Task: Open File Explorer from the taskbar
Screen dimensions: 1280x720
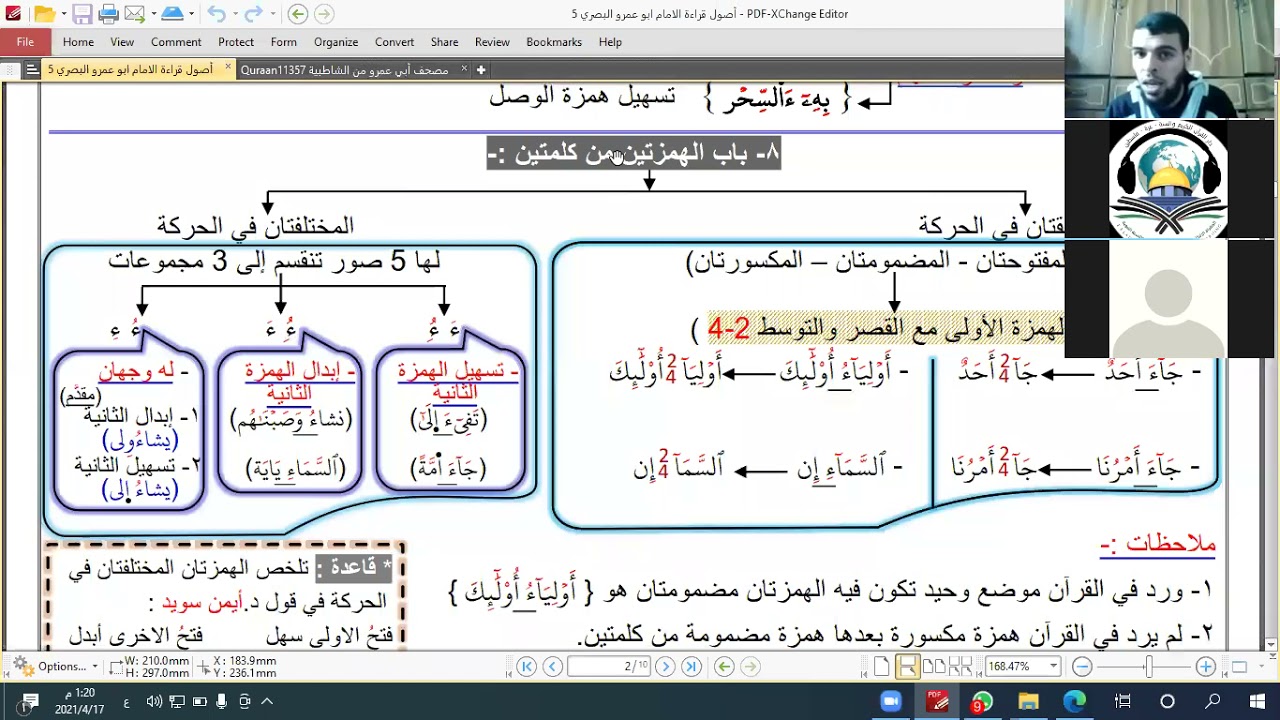Action: tap(1028, 701)
